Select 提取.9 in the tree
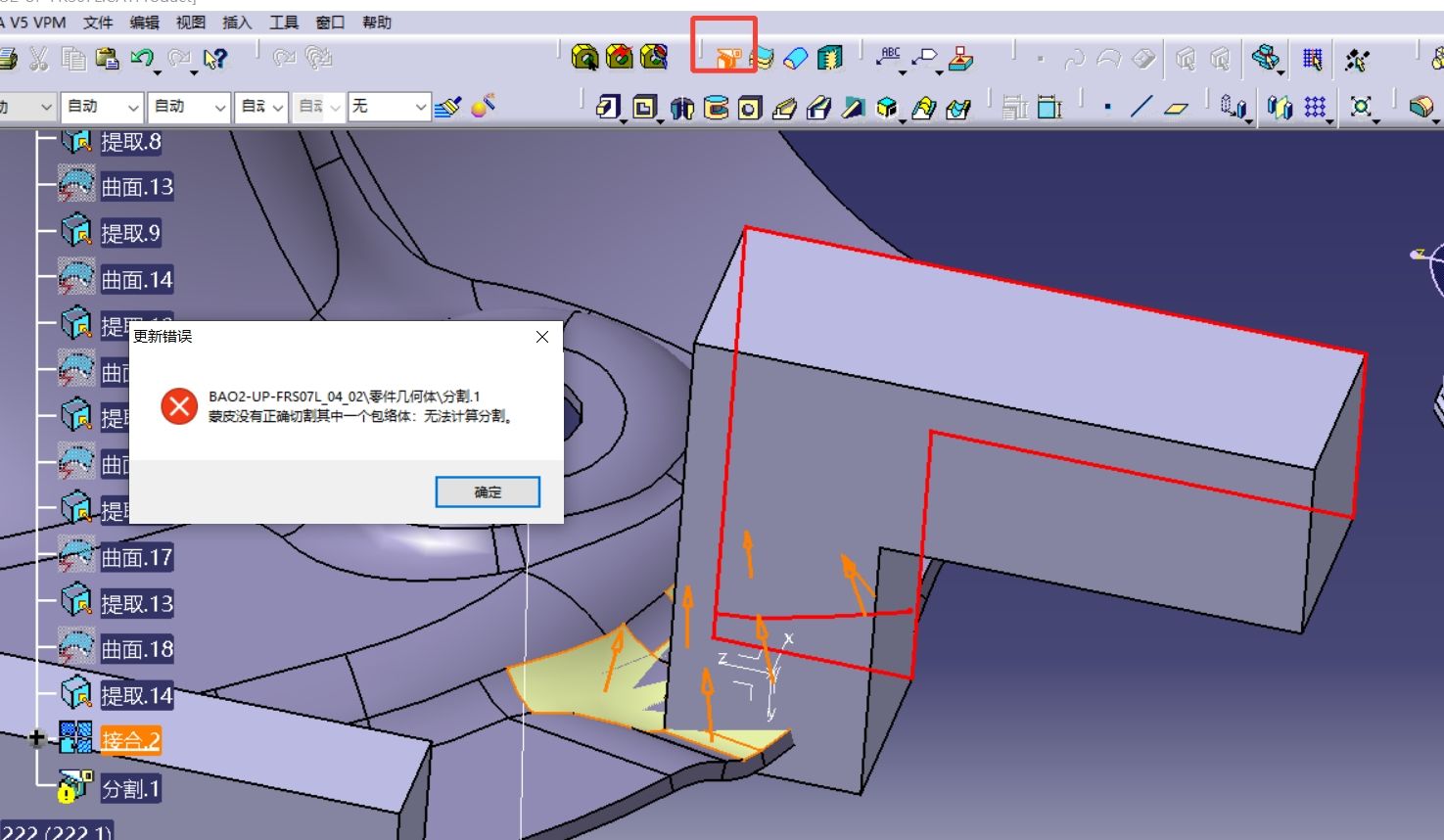The image size is (1444, 840). 130,233
